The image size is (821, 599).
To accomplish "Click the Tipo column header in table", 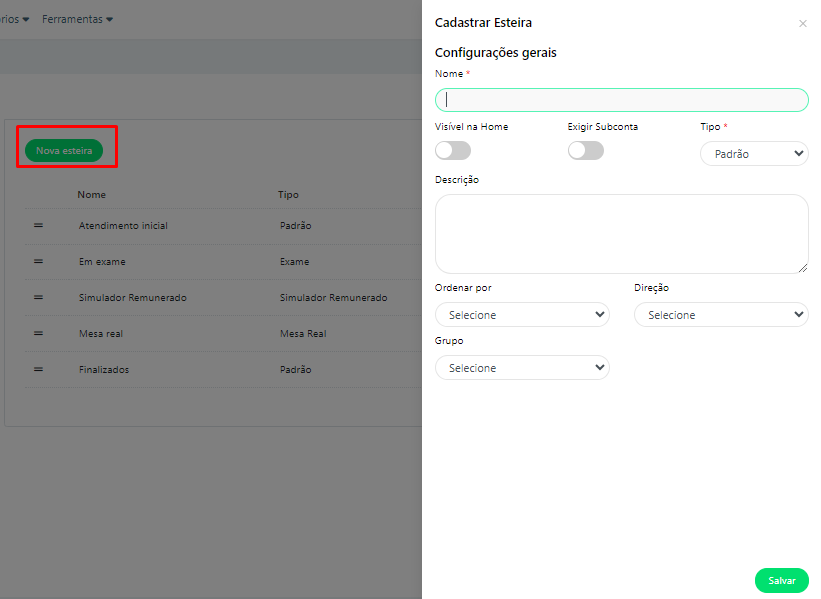I will click(288, 195).
